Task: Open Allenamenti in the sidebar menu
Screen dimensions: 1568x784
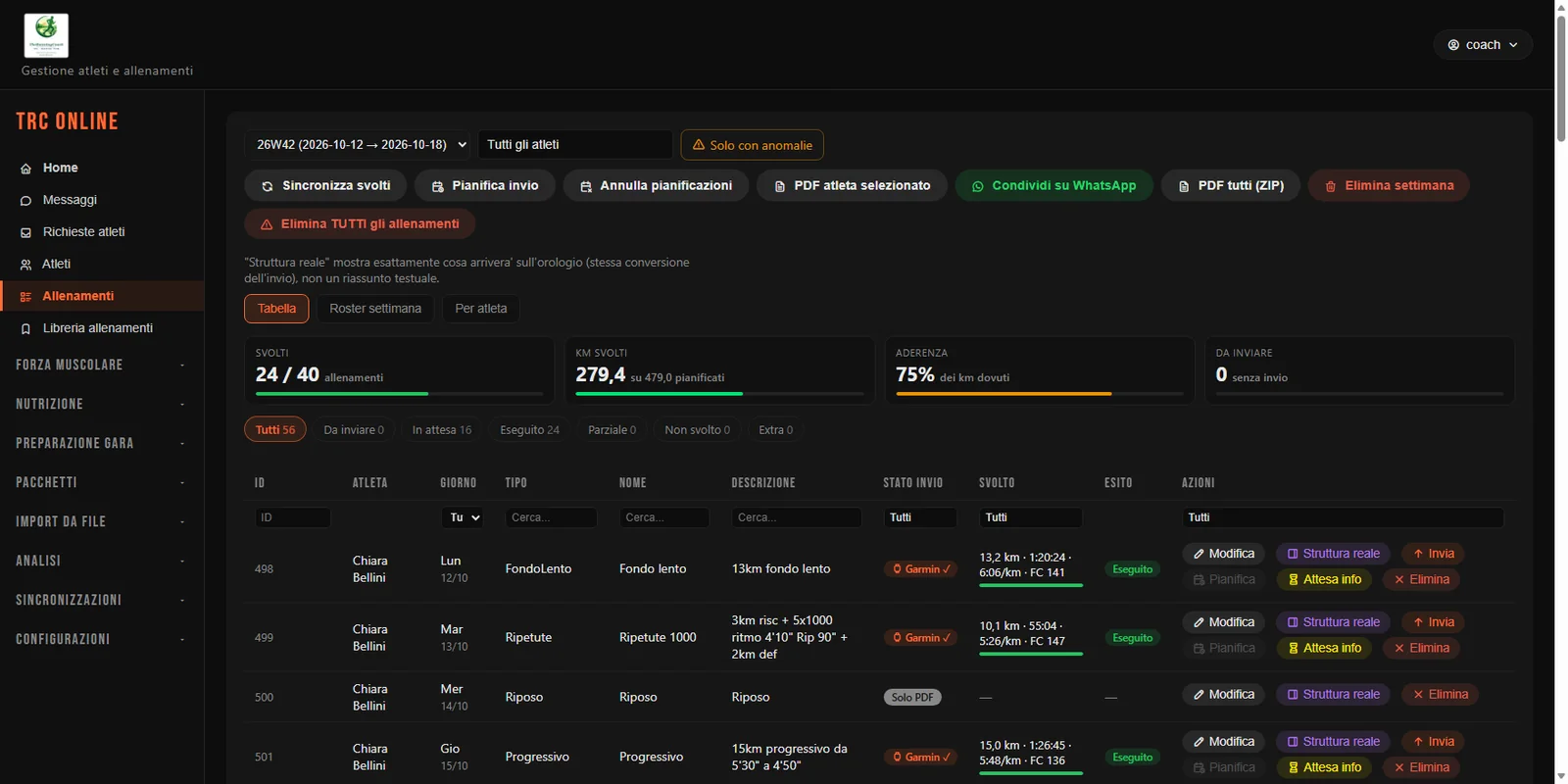Action: pyautogui.click(x=102, y=296)
